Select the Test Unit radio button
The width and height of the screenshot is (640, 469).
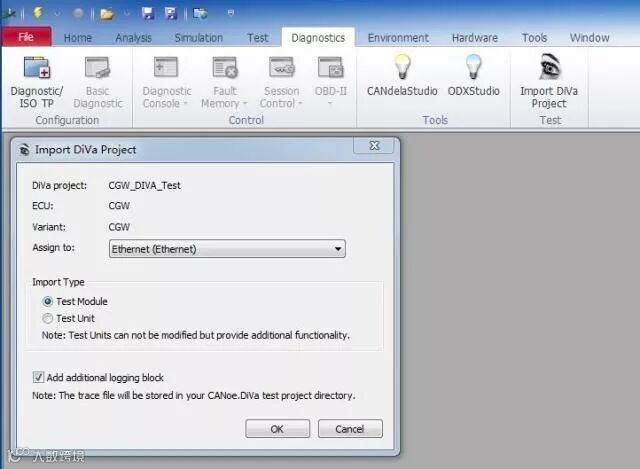[48, 318]
